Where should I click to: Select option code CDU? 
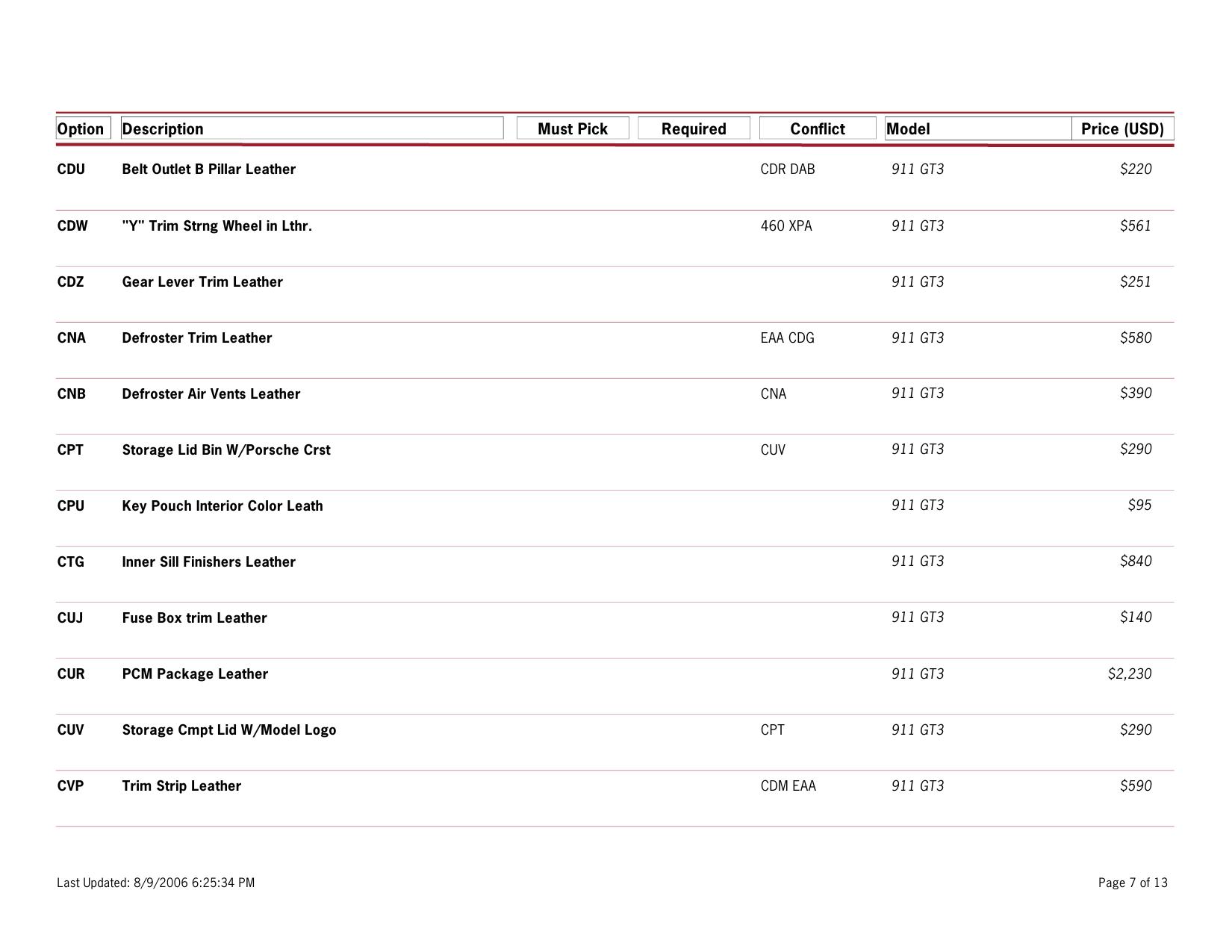(71, 169)
